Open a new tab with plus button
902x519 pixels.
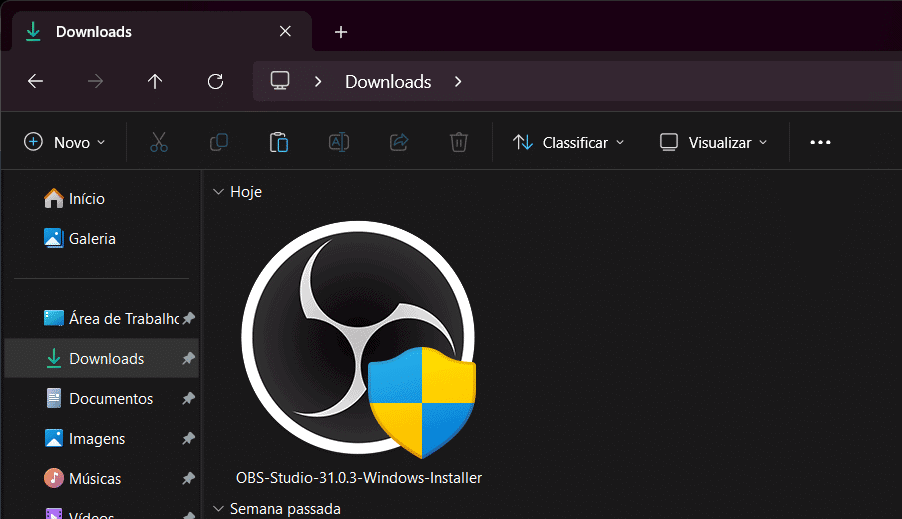click(341, 32)
